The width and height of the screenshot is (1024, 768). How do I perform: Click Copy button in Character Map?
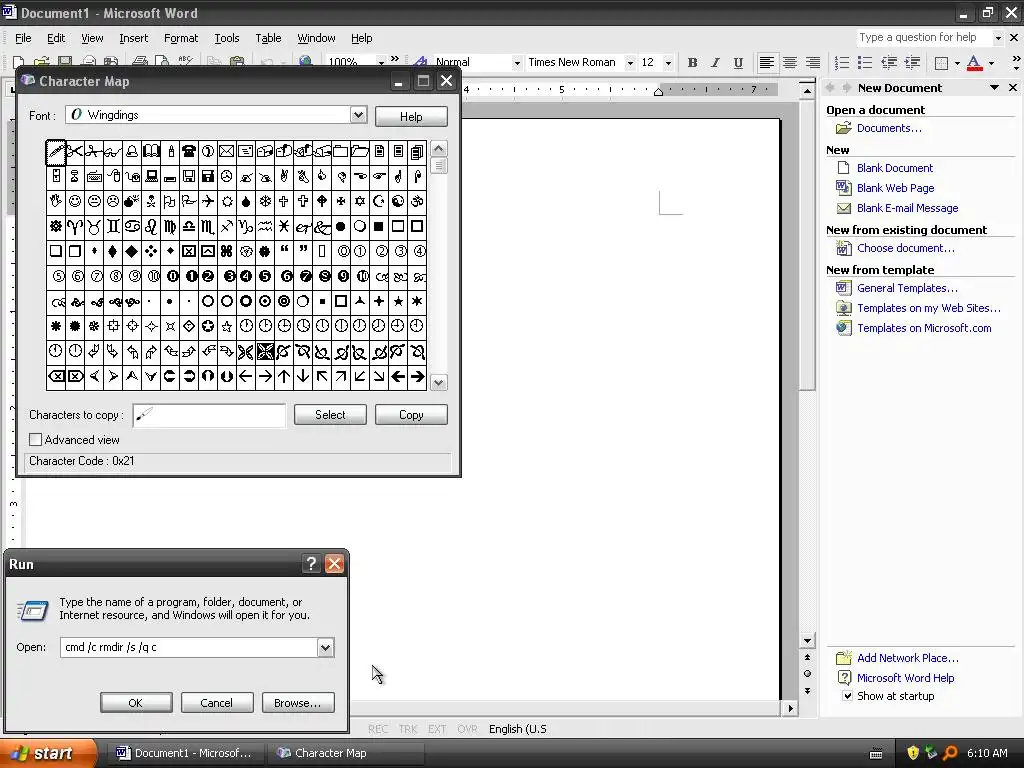point(411,415)
